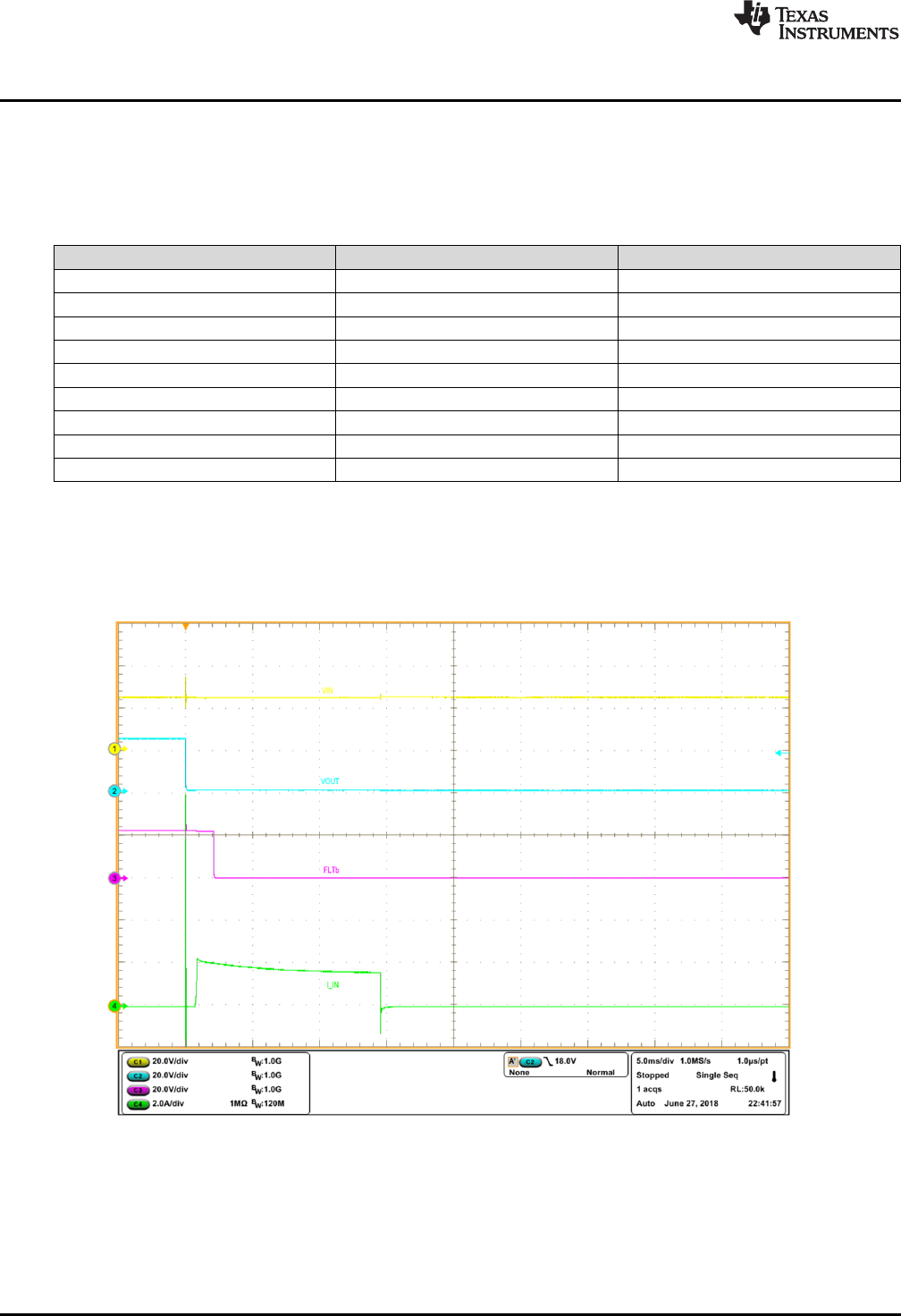Image resolution: width=901 pixels, height=1316 pixels.
Task: Click the C1 channel badge
Action: pos(138,1062)
